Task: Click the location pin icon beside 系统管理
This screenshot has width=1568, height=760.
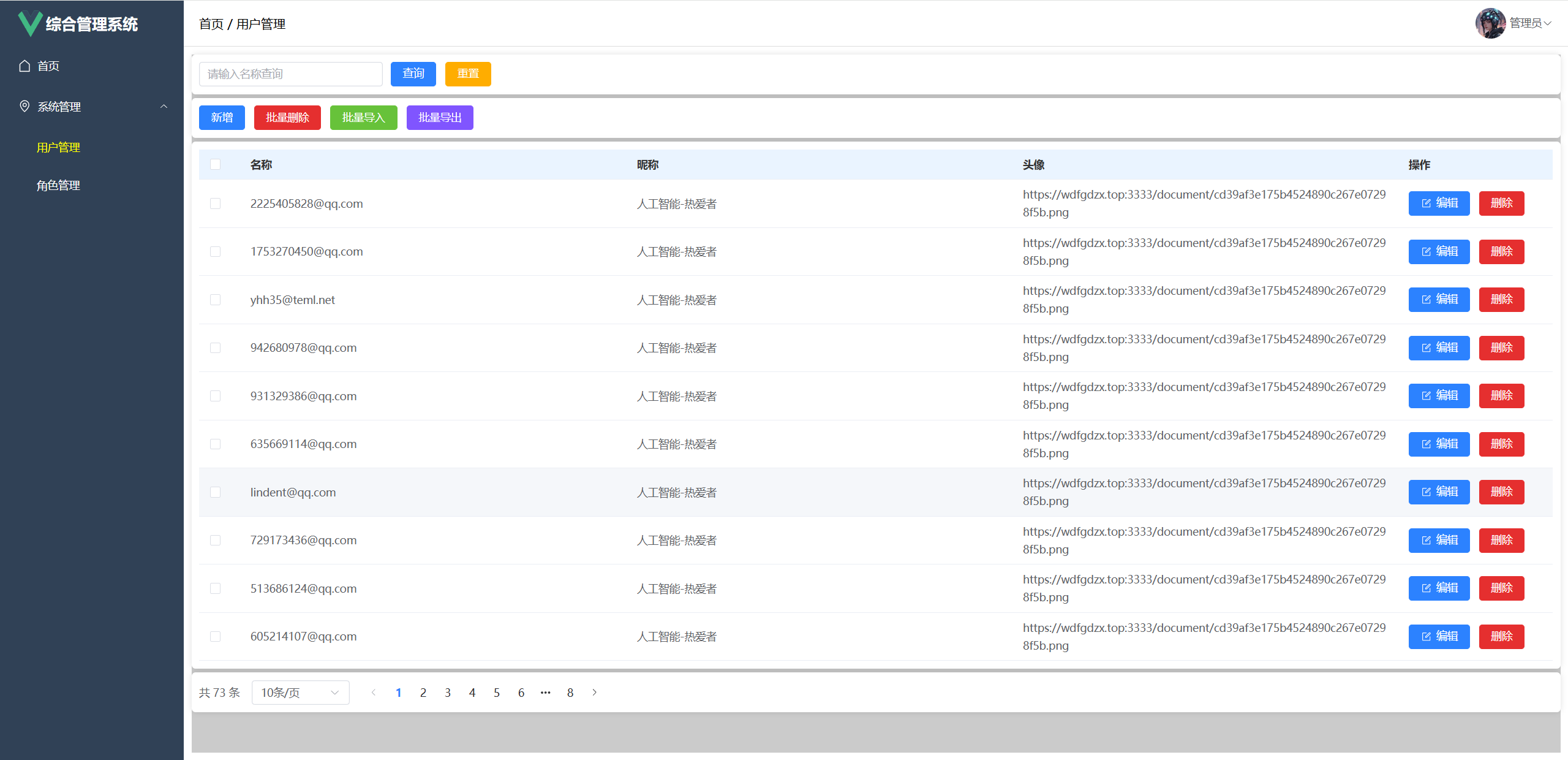Action: (24, 107)
